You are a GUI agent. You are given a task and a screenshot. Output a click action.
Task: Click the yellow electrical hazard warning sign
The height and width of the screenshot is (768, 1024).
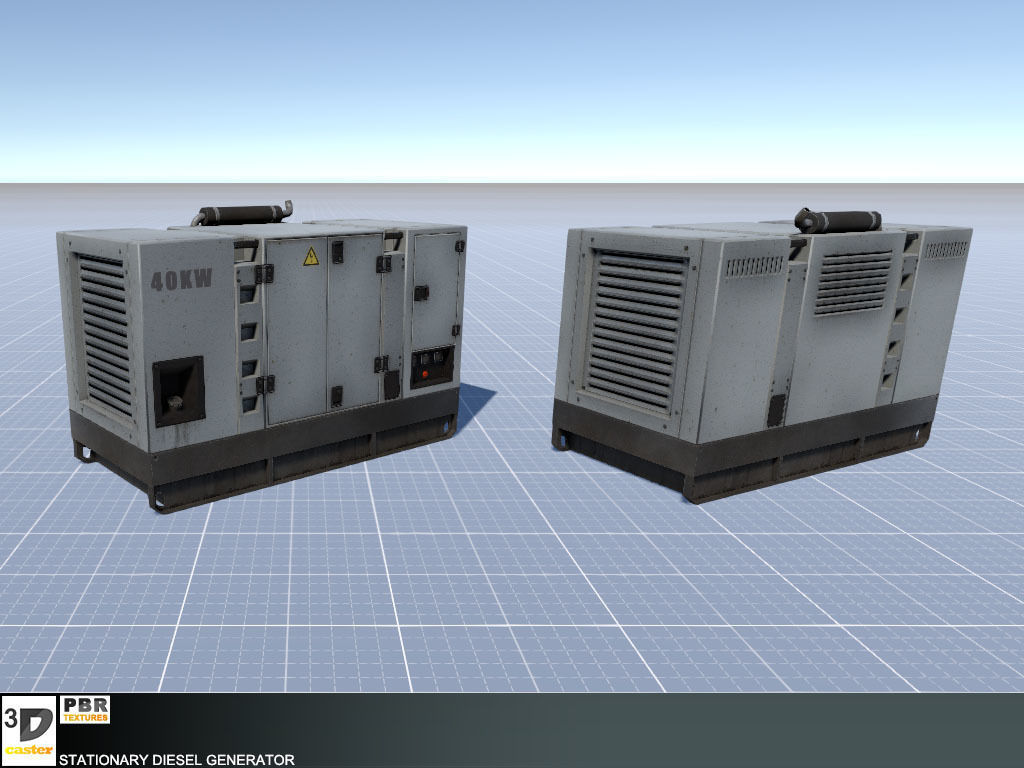312,257
